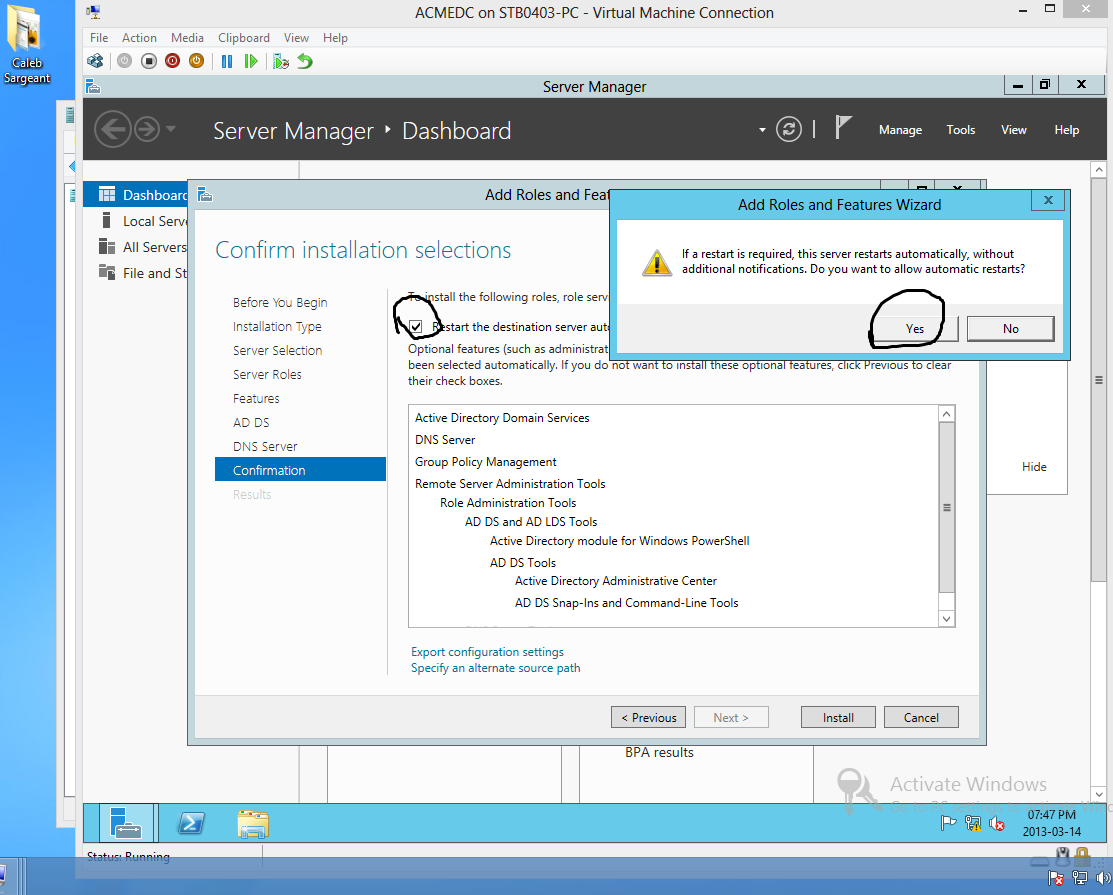Viewport: 1113px width, 895px height.
Task: Reset the VM with the green play icon
Action: tap(251, 61)
